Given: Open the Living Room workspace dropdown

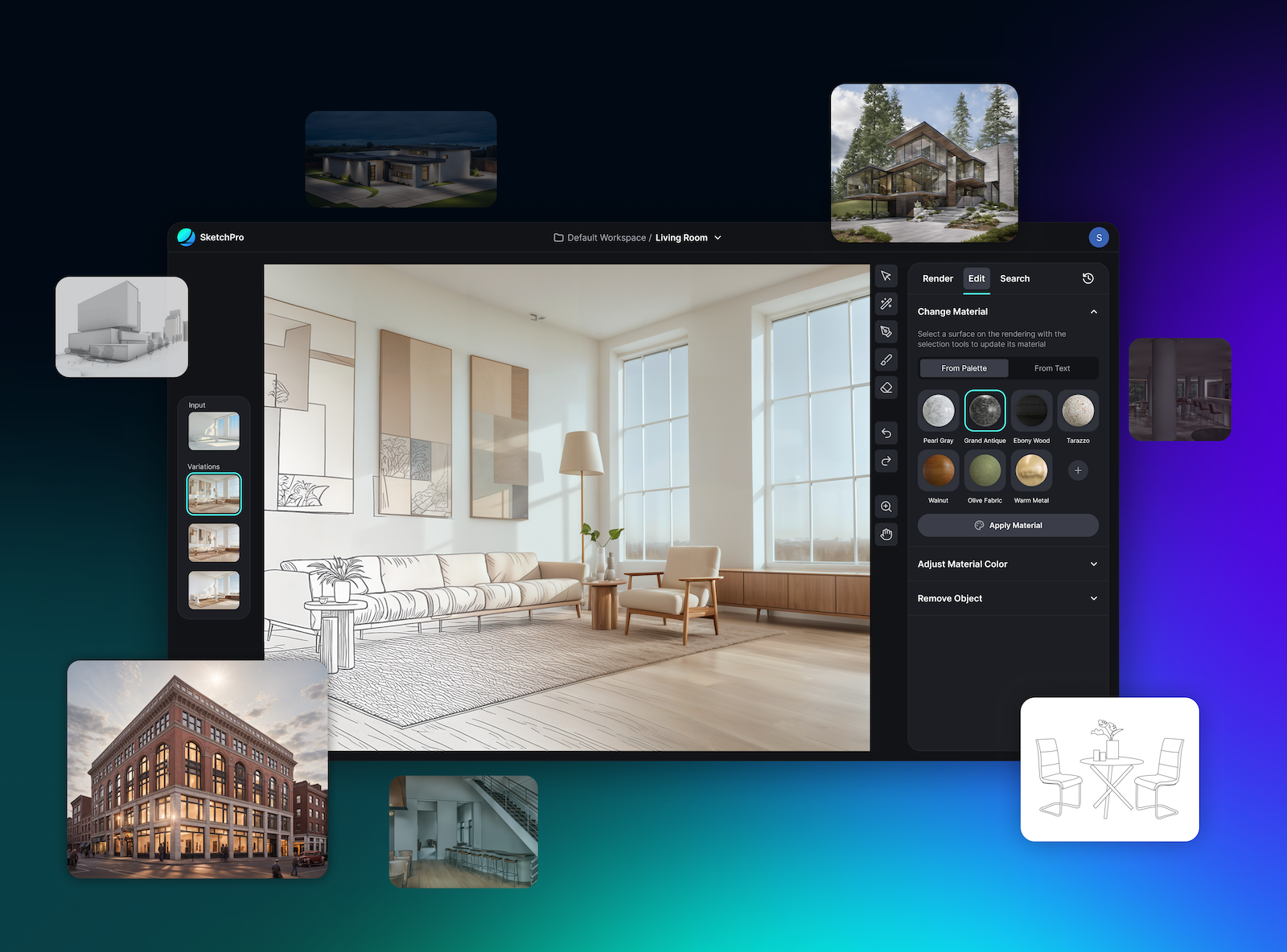Looking at the screenshot, I should [x=718, y=238].
